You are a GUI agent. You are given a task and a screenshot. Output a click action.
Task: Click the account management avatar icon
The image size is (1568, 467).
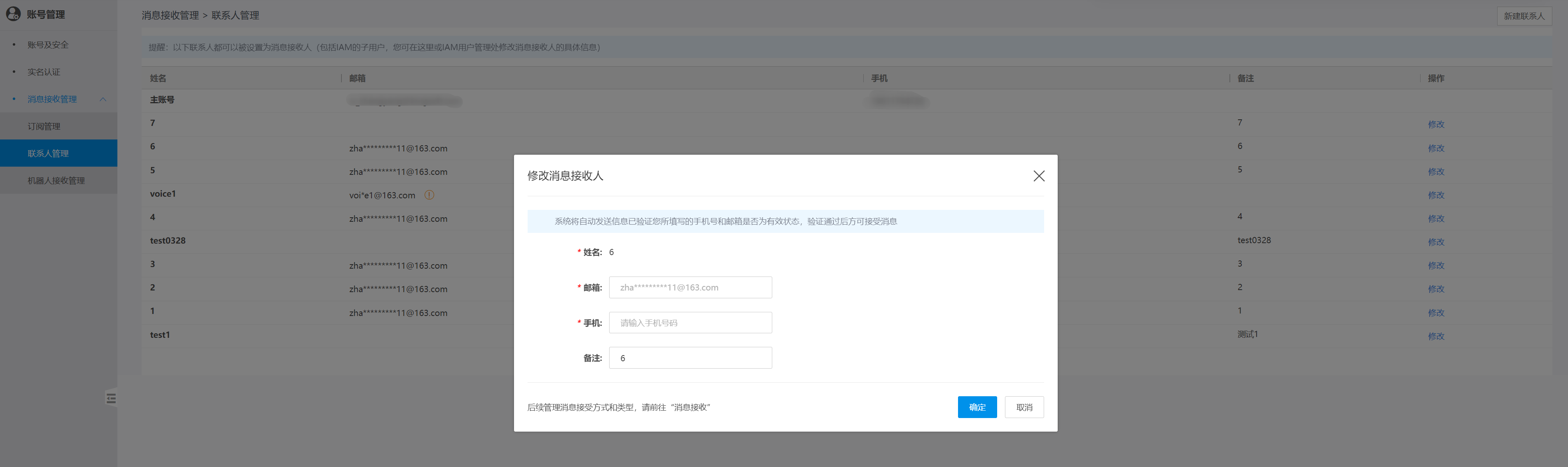click(x=13, y=14)
